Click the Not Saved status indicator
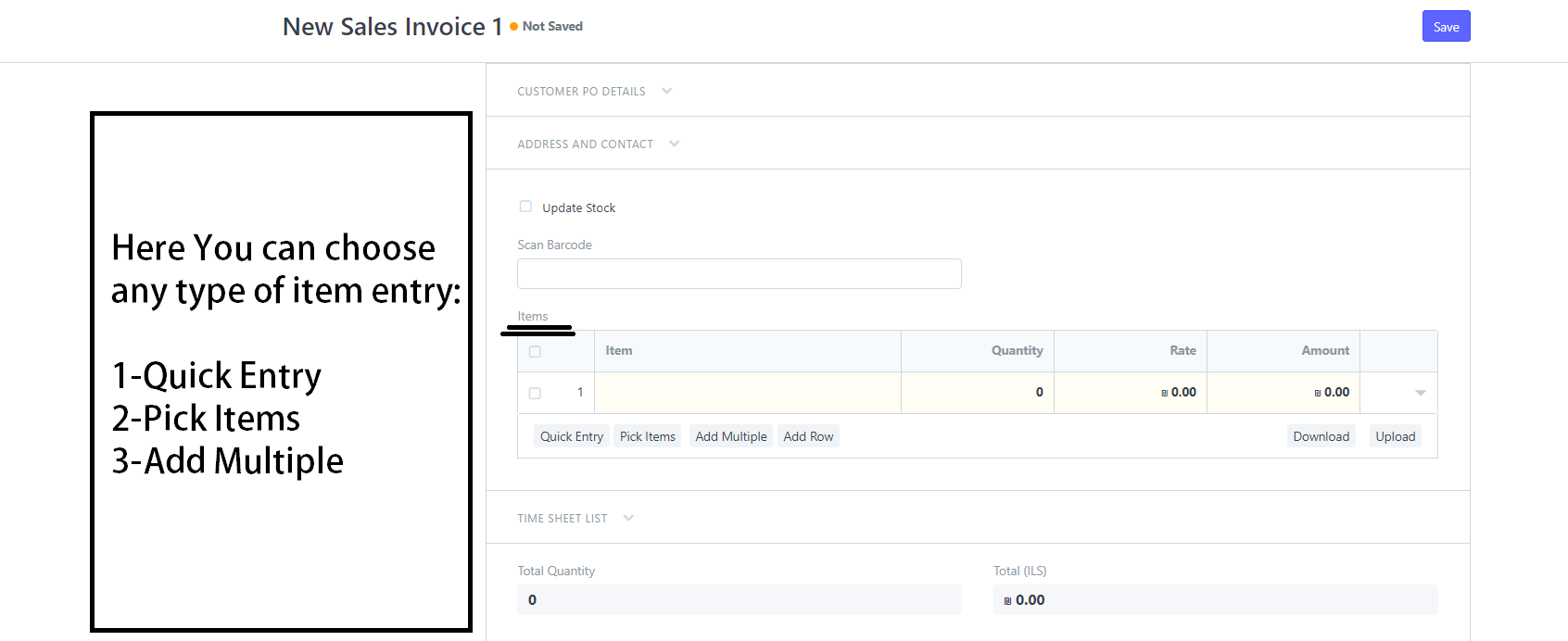This screenshot has width=1568, height=641. click(551, 27)
